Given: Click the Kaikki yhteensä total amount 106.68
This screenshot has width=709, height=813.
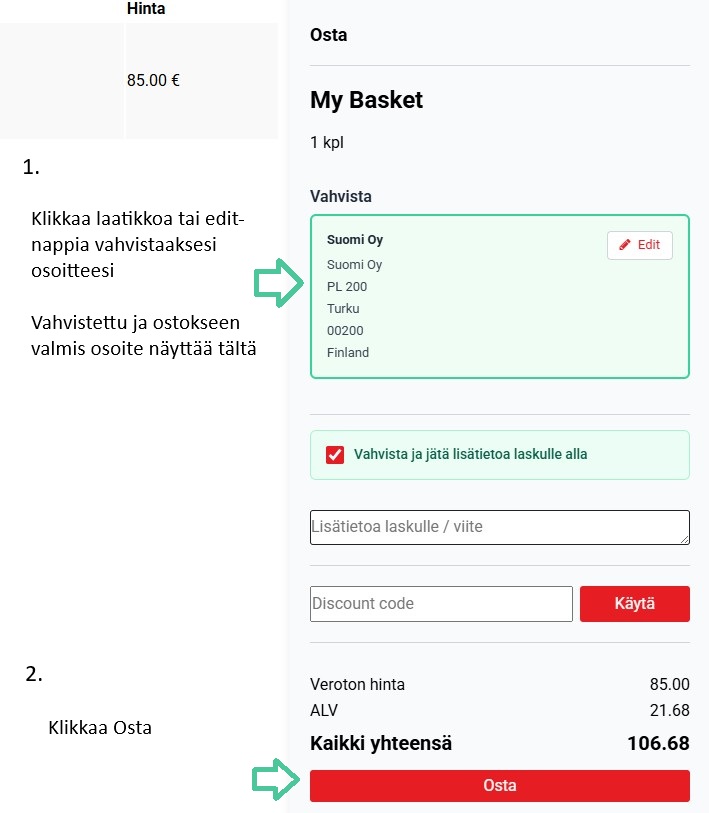Looking at the screenshot, I should (x=658, y=743).
